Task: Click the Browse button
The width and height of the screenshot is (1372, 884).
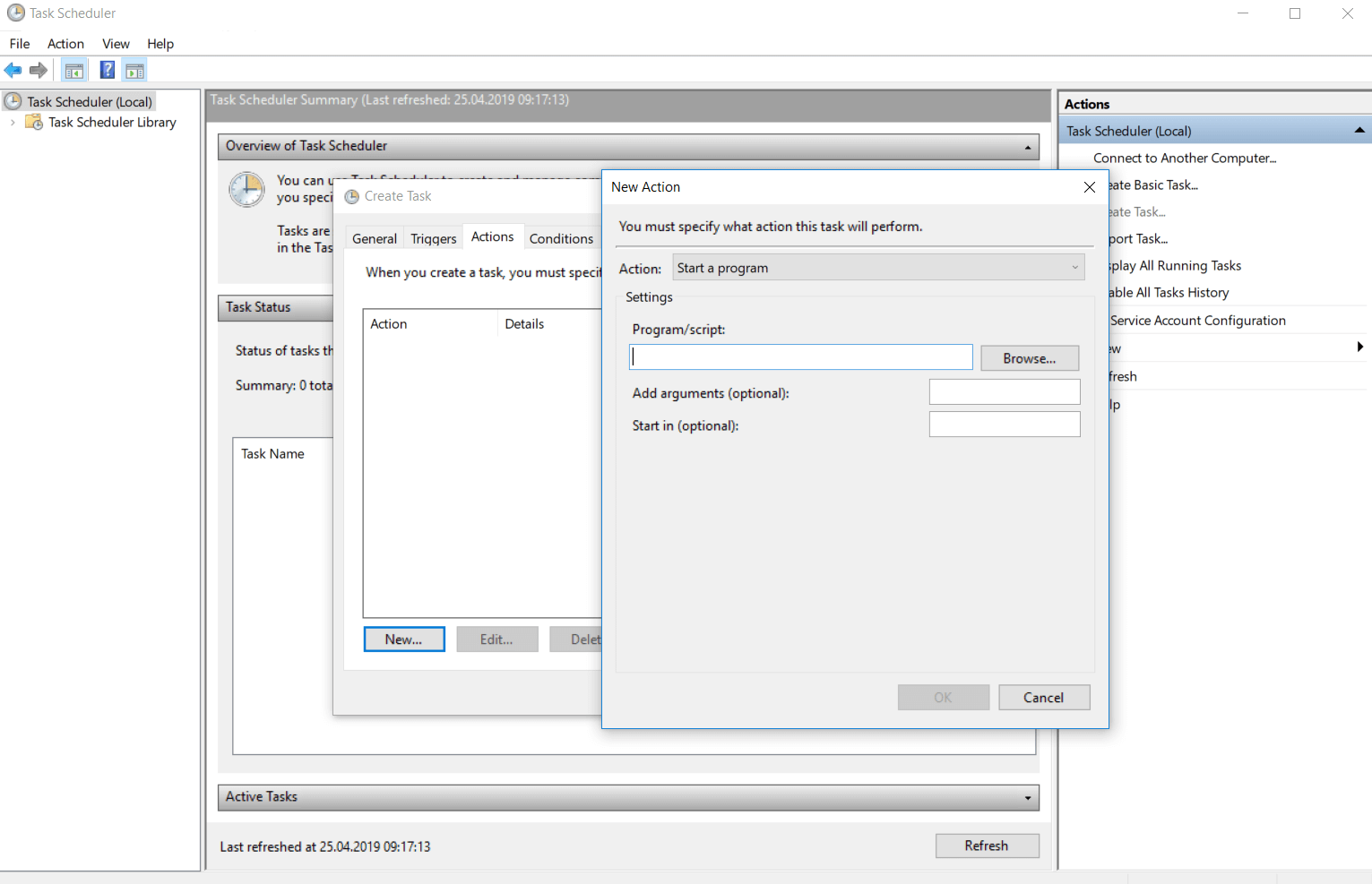Action: pos(1029,357)
